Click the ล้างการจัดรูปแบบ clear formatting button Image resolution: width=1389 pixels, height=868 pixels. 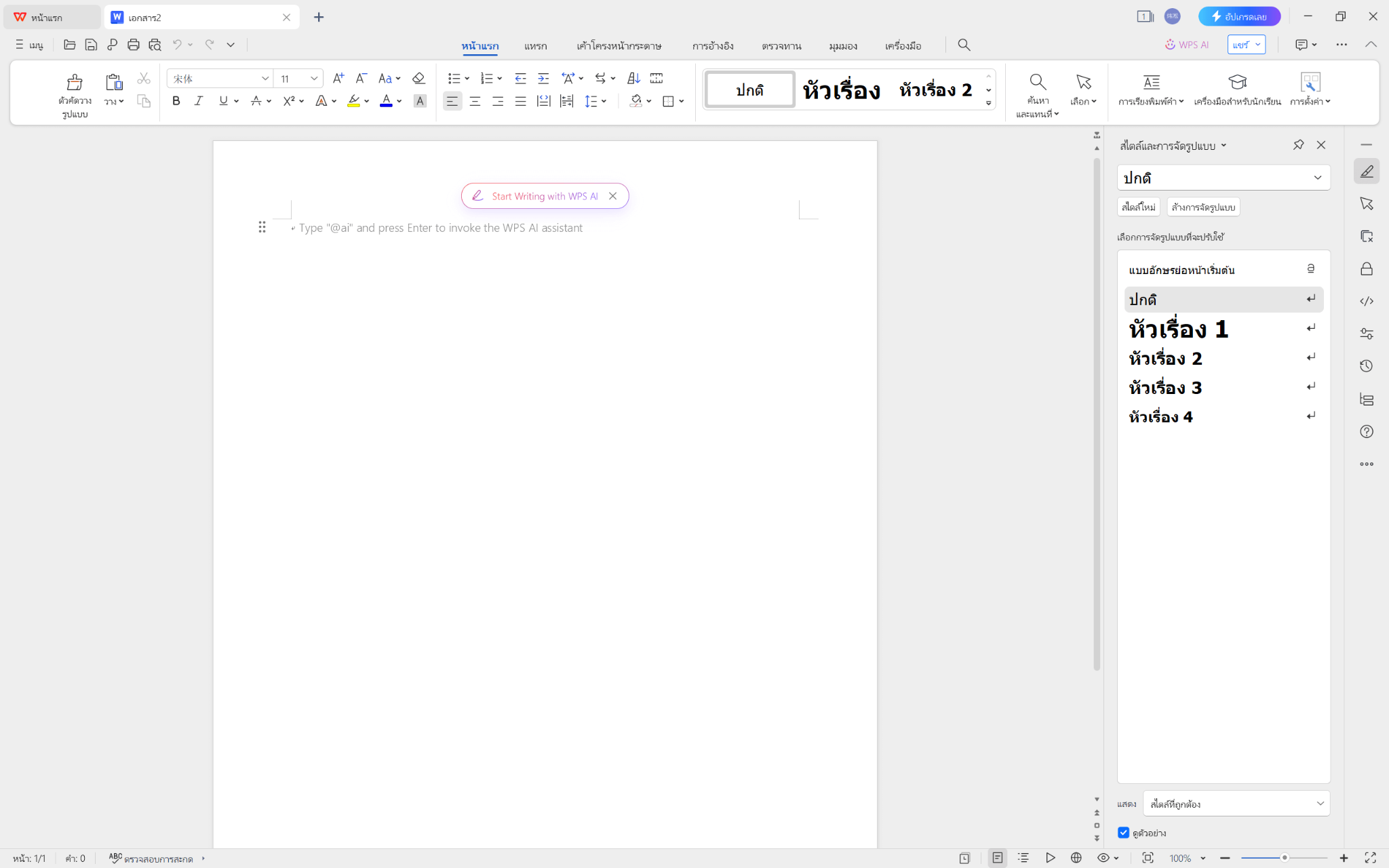coord(1203,207)
